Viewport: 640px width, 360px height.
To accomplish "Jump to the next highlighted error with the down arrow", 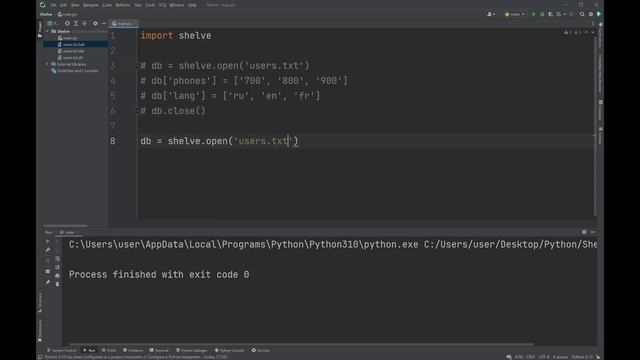I will (593, 32).
